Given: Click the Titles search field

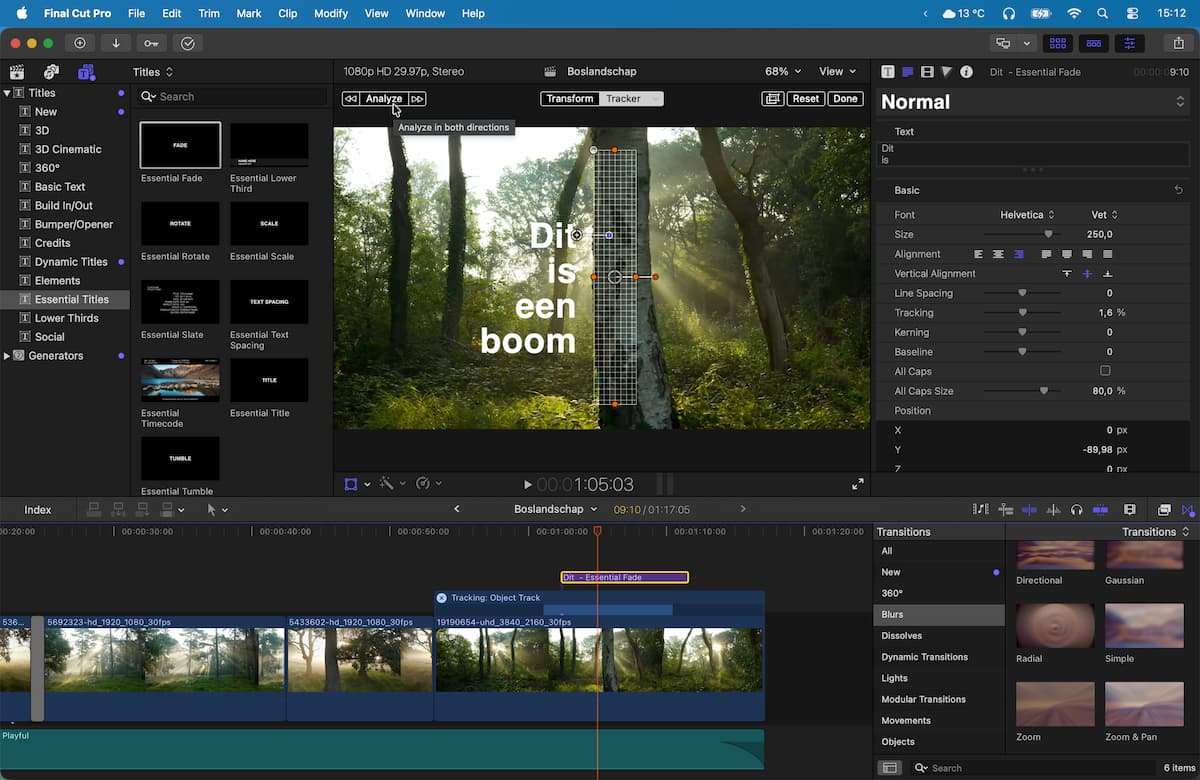Looking at the screenshot, I should pos(233,97).
